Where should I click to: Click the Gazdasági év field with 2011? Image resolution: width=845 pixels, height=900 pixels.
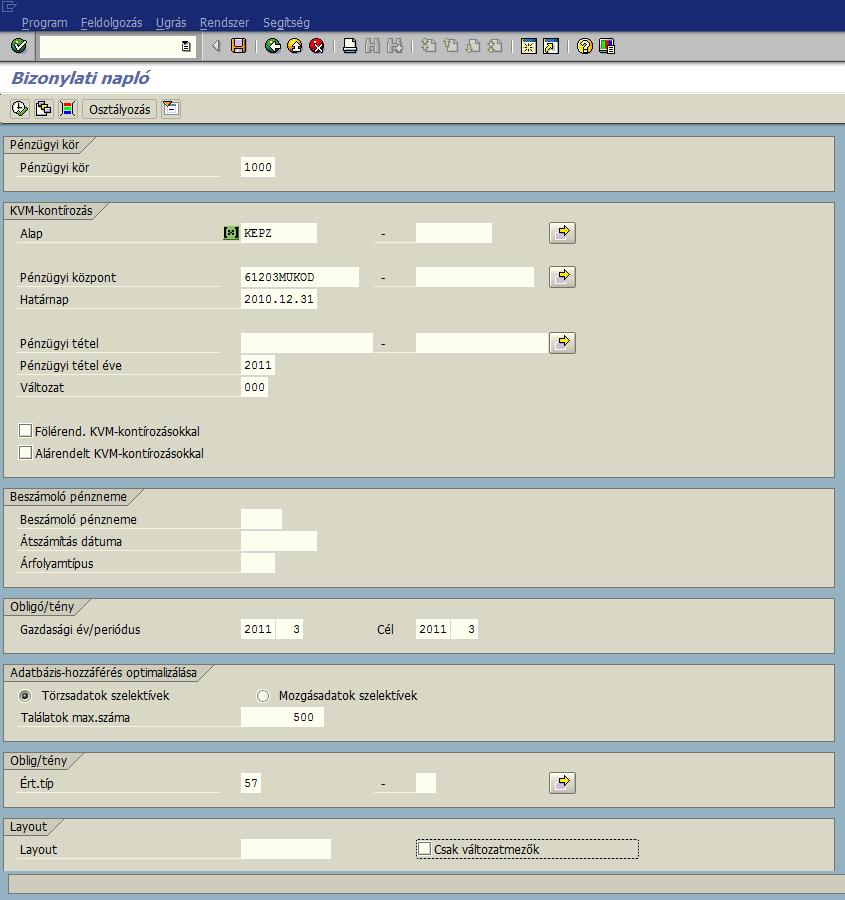click(258, 629)
